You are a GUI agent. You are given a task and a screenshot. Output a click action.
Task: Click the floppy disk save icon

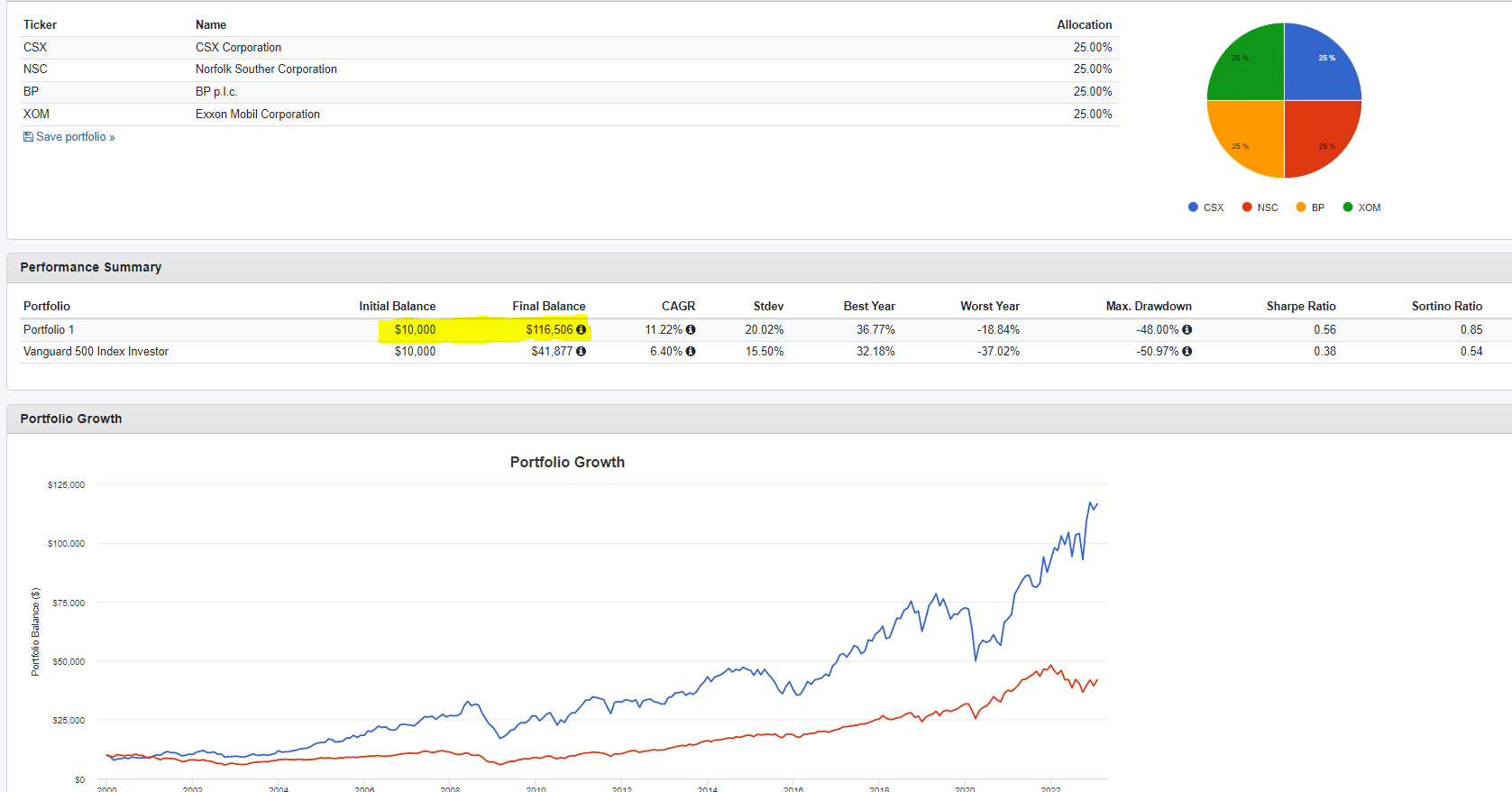click(x=28, y=137)
